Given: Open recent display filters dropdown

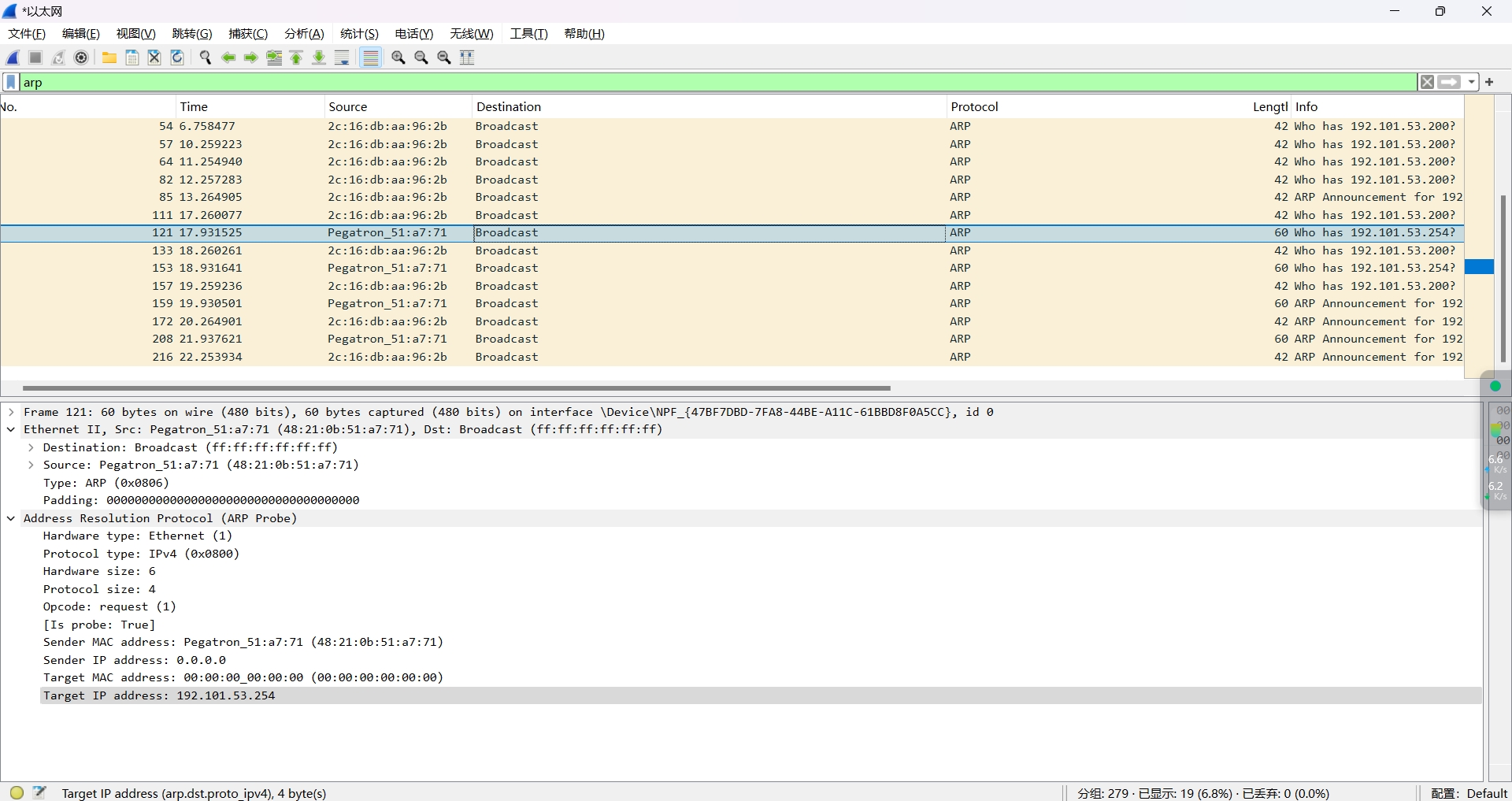Looking at the screenshot, I should (x=1471, y=82).
